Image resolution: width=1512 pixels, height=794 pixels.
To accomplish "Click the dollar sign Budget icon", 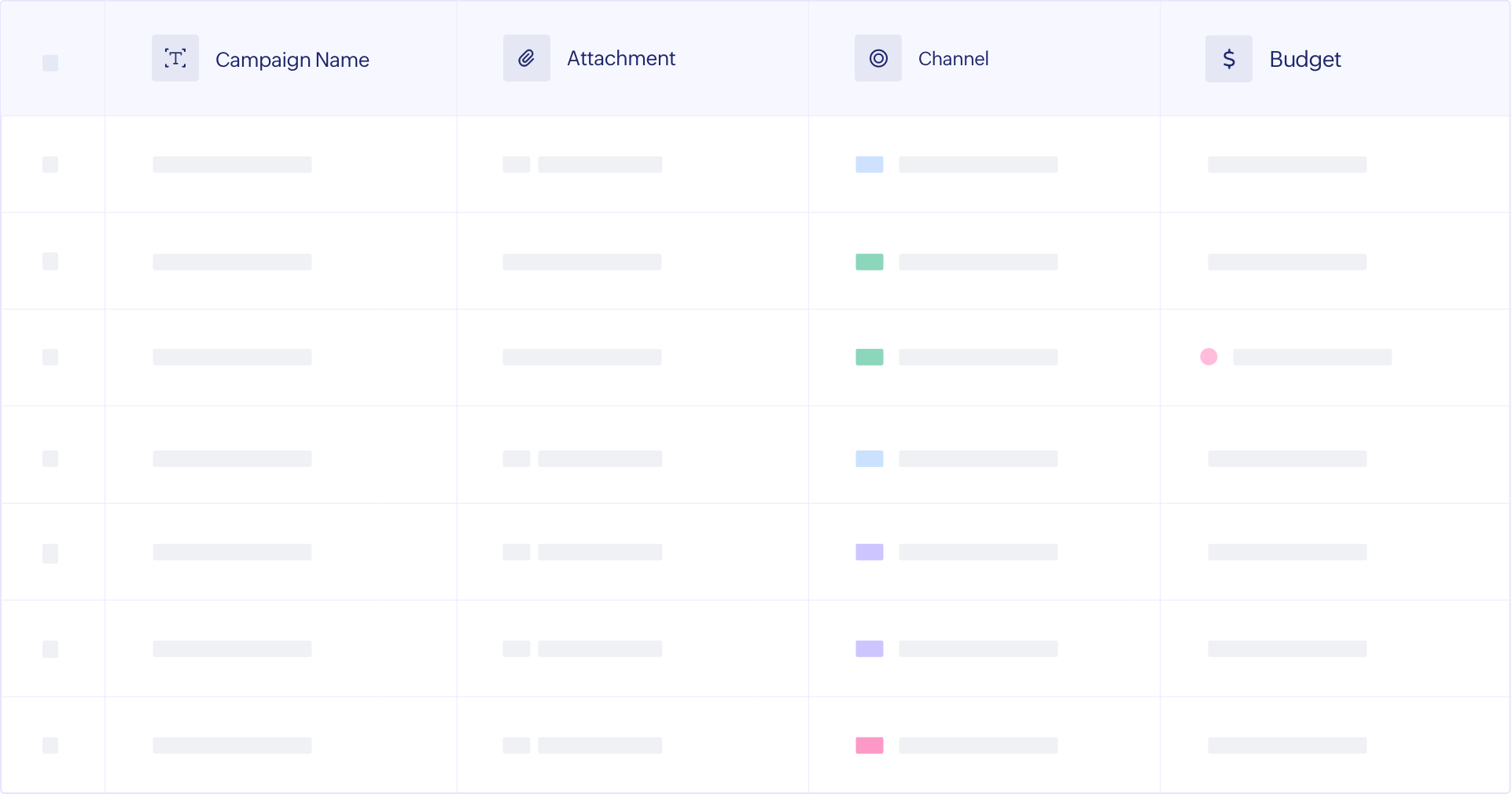I will click(1228, 59).
